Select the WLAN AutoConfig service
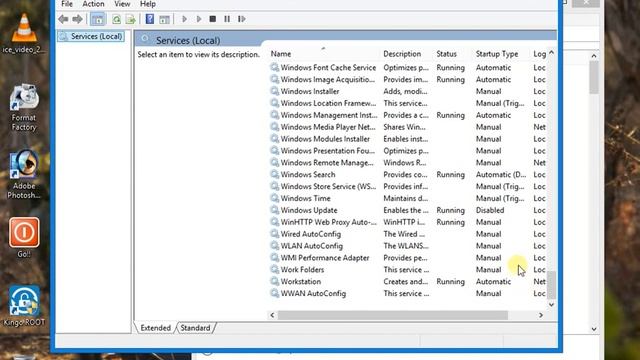The width and height of the screenshot is (640, 360). [407, 246]
